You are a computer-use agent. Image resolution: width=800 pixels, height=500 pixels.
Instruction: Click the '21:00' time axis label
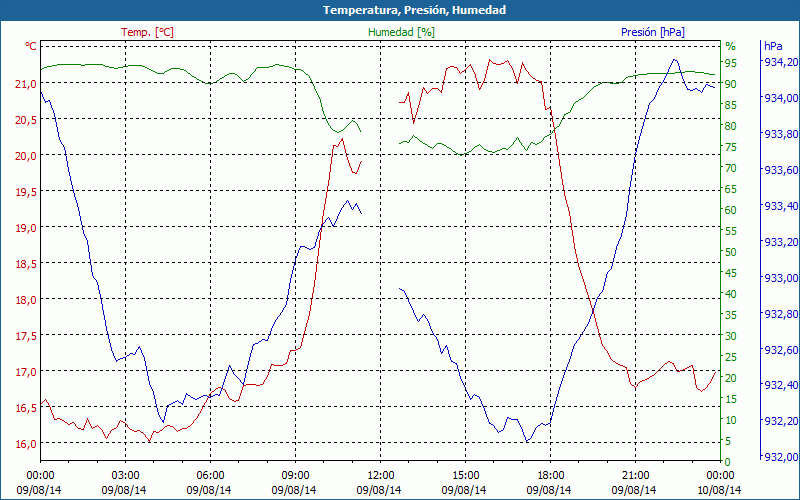pos(635,475)
